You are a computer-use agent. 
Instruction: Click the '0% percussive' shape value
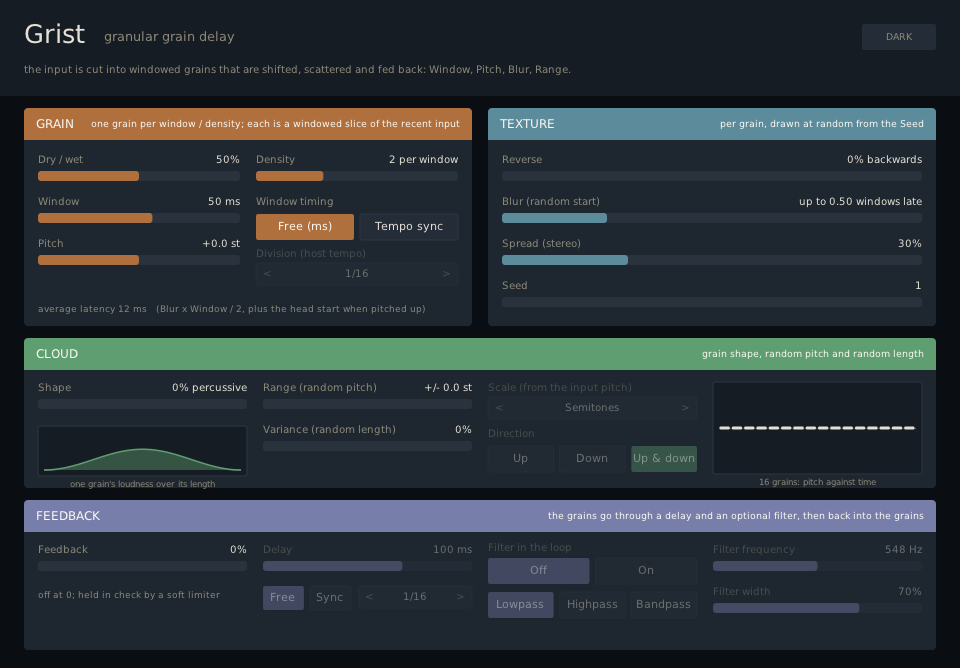[x=209, y=388]
